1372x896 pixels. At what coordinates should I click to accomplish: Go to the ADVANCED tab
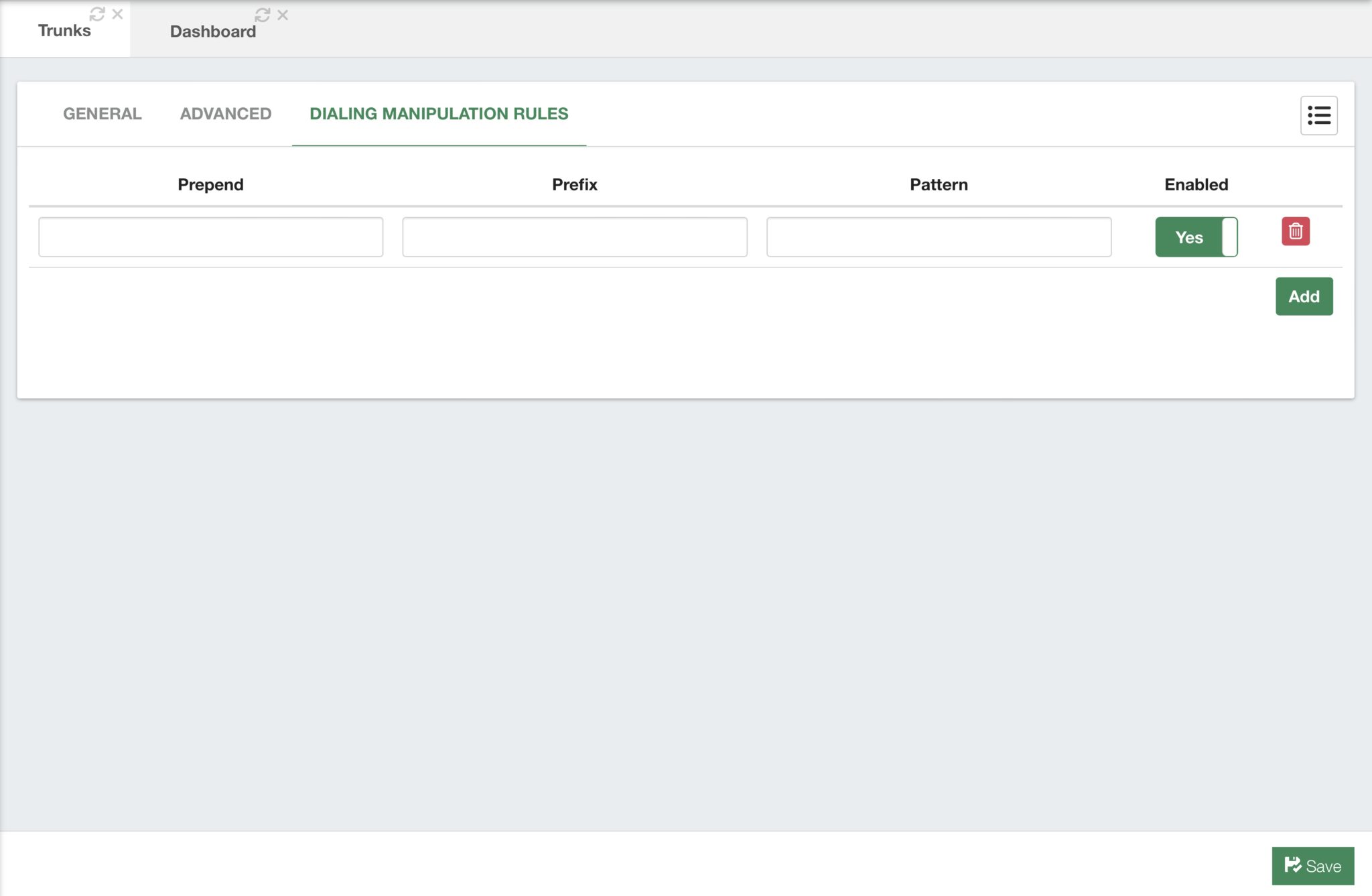226,114
